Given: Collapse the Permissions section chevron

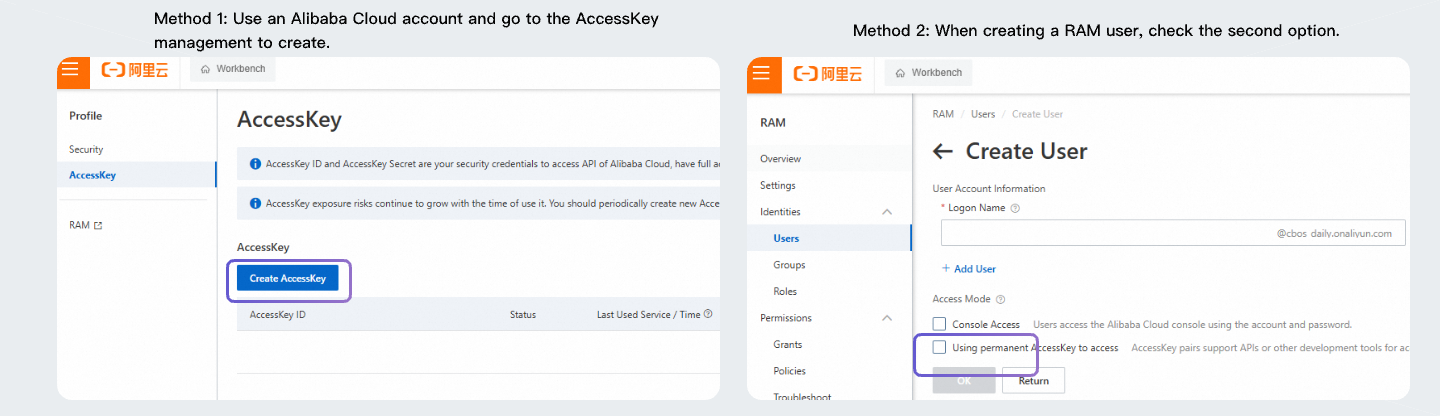Looking at the screenshot, I should 886,318.
